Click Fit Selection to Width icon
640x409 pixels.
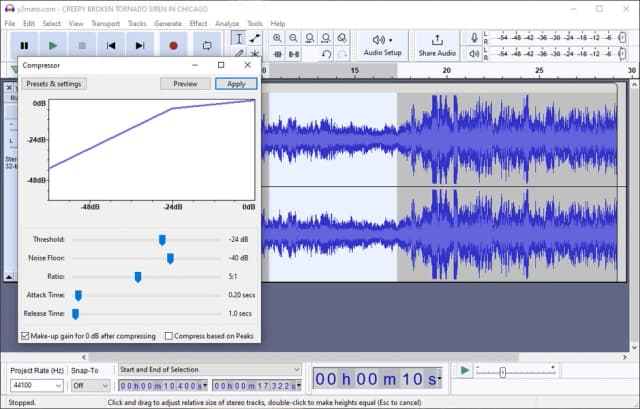click(x=310, y=38)
